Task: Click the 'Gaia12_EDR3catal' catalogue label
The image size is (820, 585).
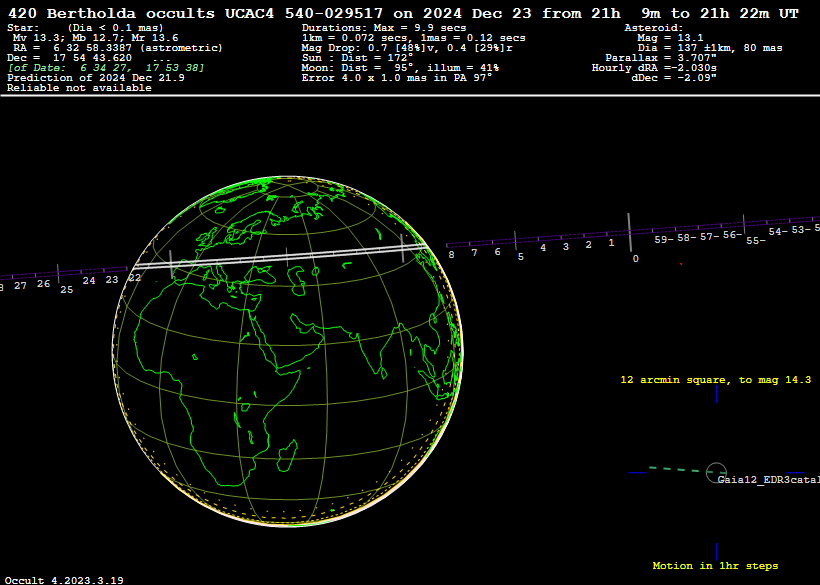Action: pos(769,480)
